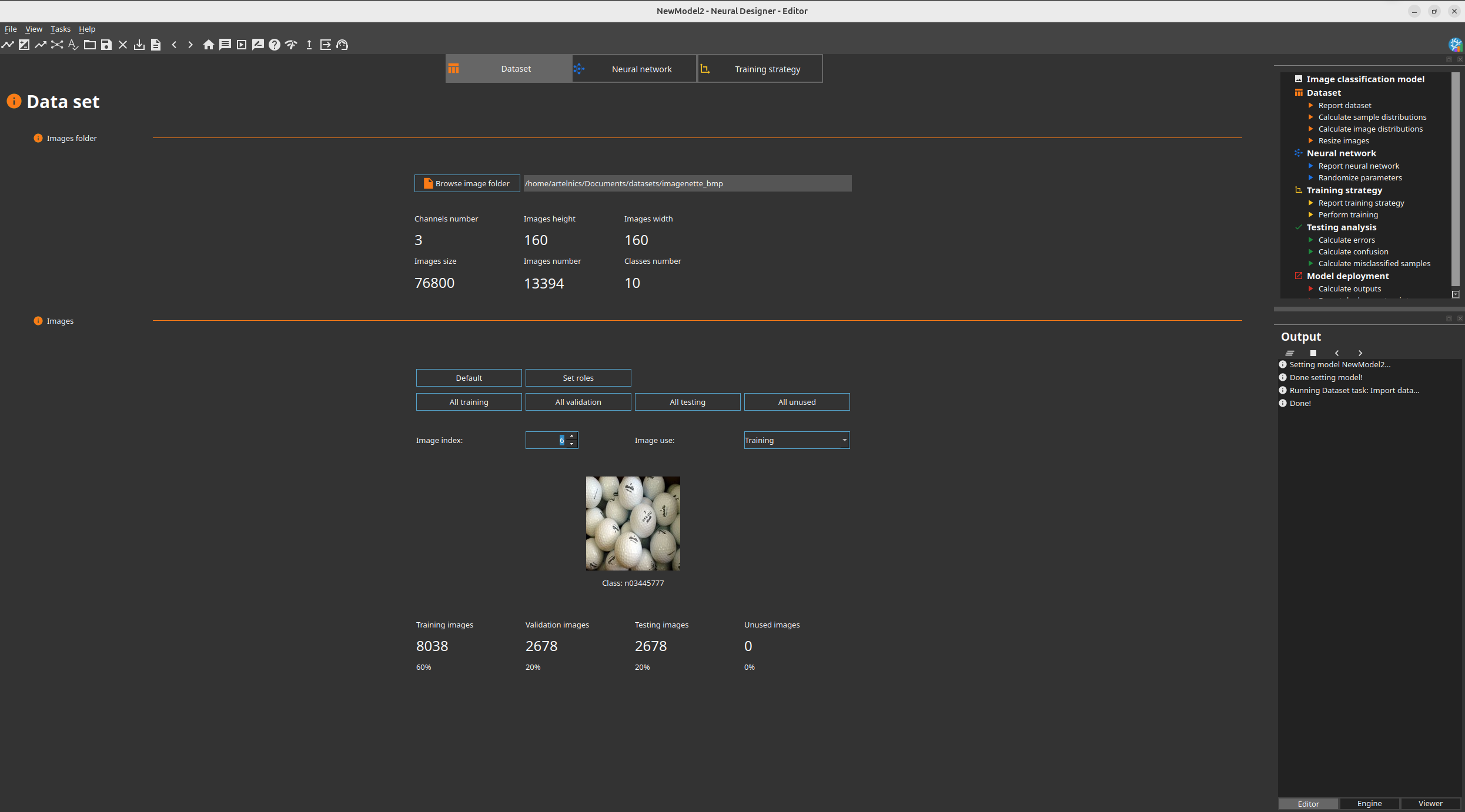Go forward with the toolbar right chevron
The image size is (1465, 812).
coord(190,45)
